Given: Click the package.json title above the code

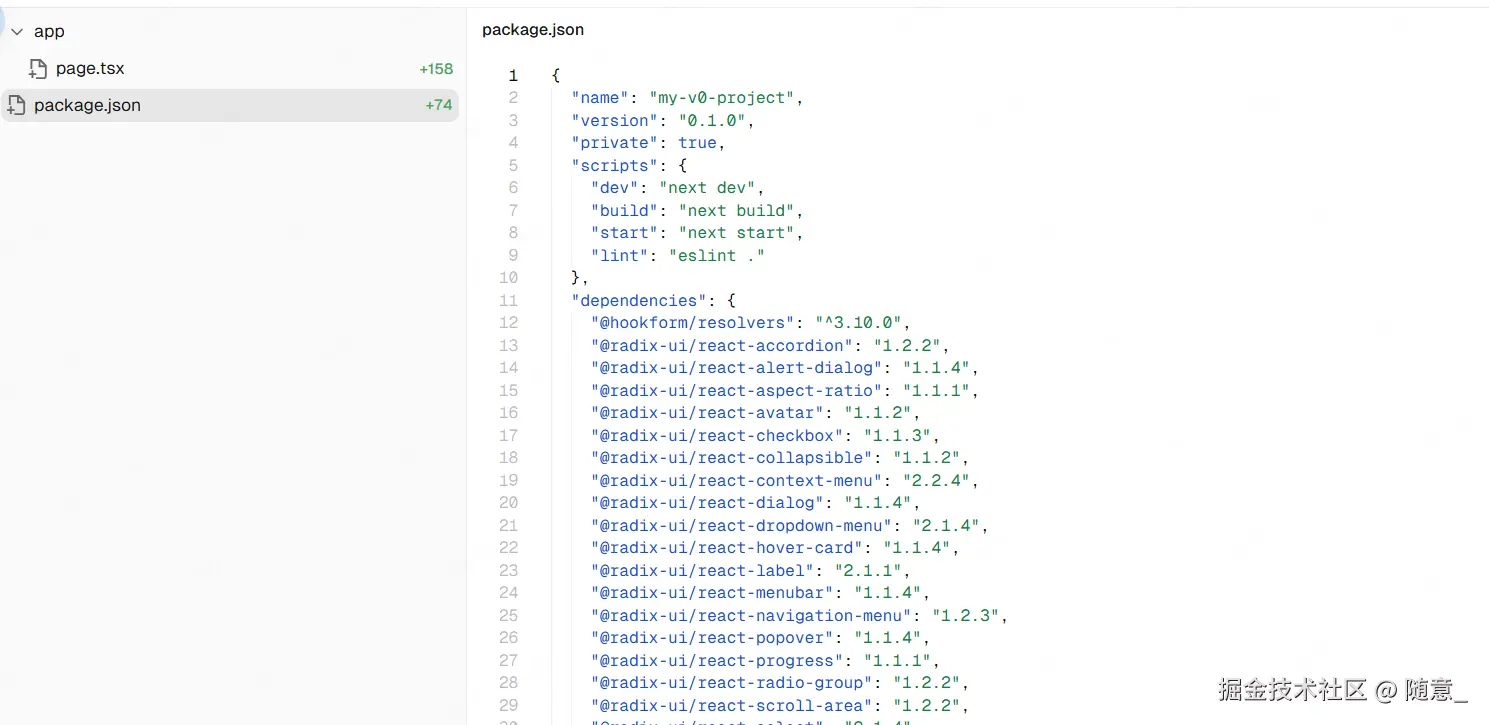Looking at the screenshot, I should click(x=533, y=30).
